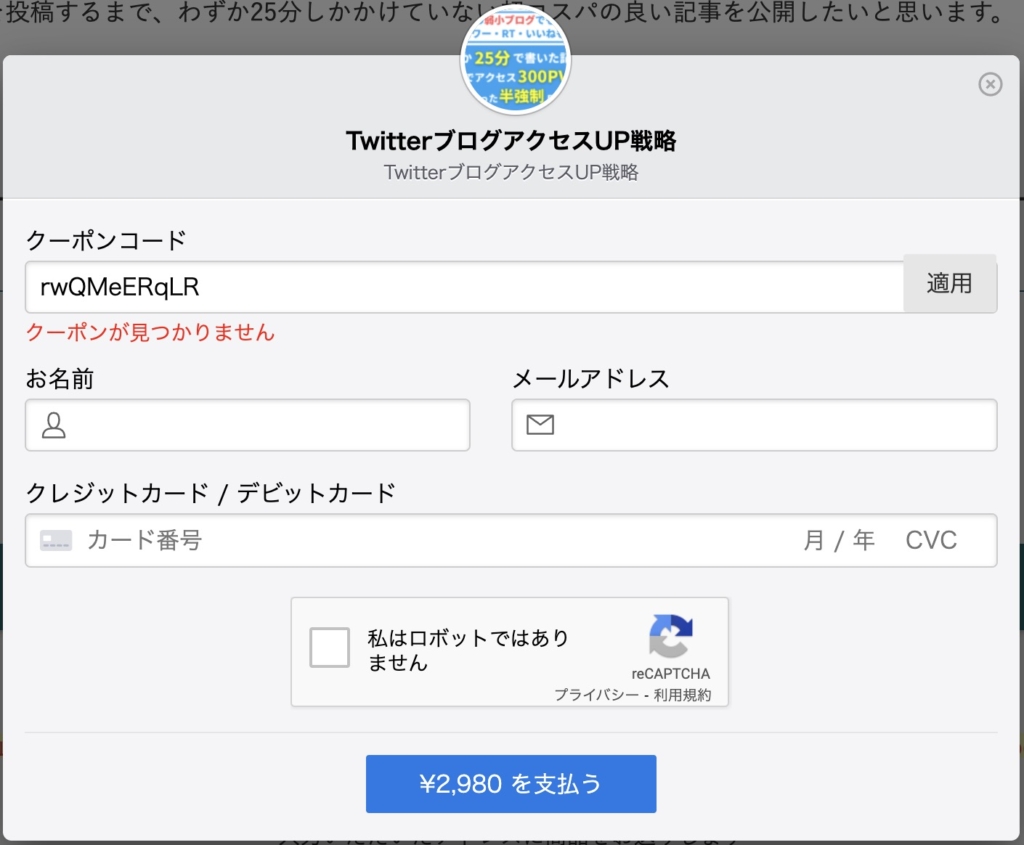Click the credit card icon in the card field
The width and height of the screenshot is (1024, 845).
[x=56, y=541]
